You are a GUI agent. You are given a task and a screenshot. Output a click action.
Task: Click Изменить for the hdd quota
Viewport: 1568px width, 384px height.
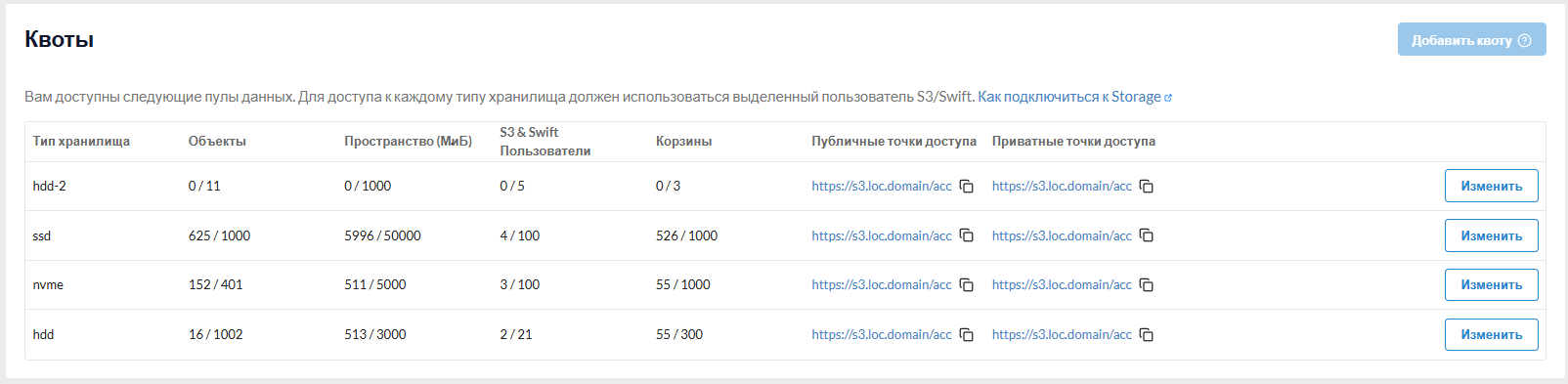click(1491, 334)
